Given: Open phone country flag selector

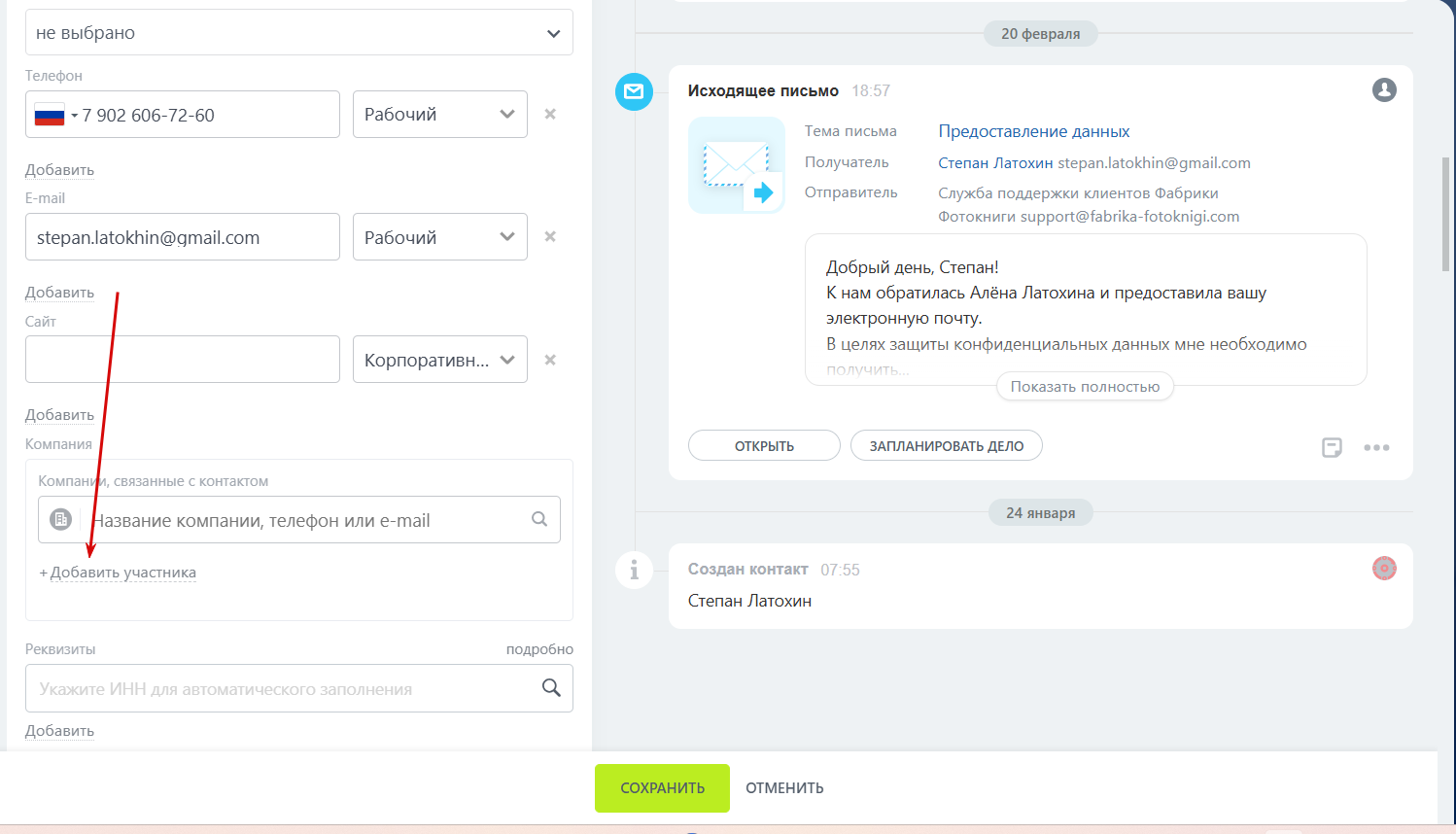Looking at the screenshot, I should click(55, 115).
